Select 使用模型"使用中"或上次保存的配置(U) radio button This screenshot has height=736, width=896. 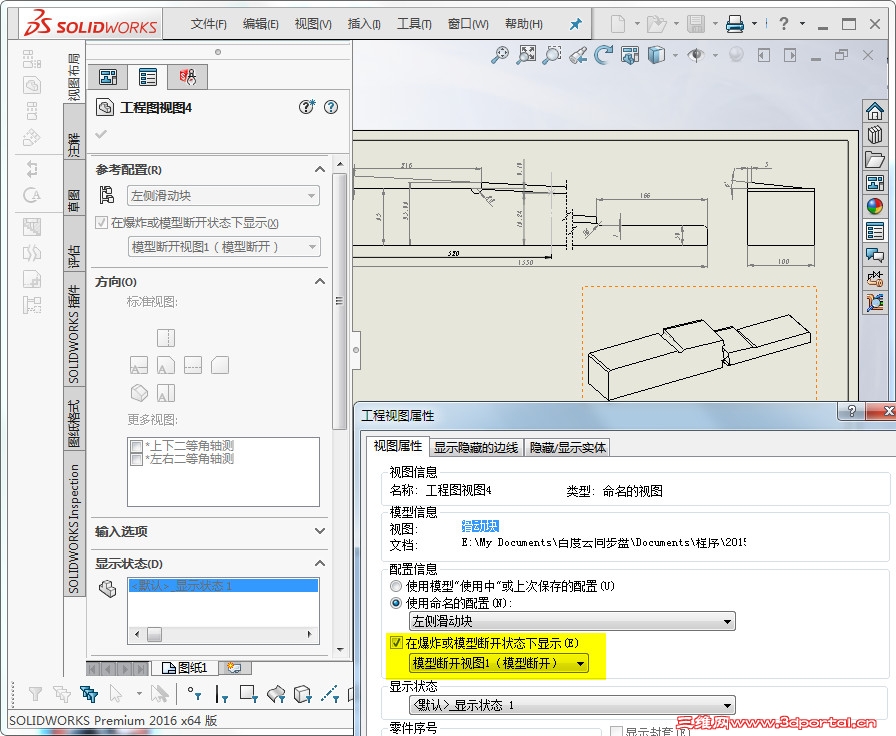(x=395, y=586)
